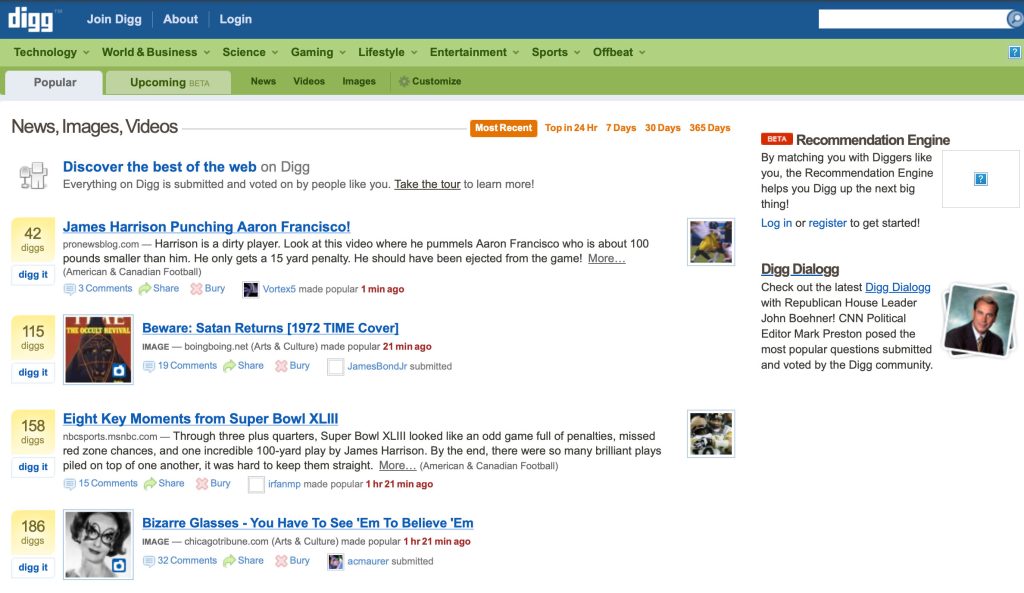The height and width of the screenshot is (593, 1024).
Task: Click Recommendation Engine placeholder image icon
Action: (x=980, y=179)
